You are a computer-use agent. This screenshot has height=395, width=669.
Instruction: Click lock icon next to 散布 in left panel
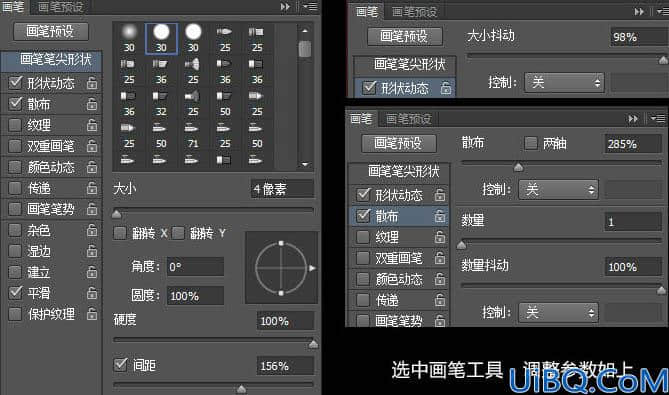(x=92, y=104)
